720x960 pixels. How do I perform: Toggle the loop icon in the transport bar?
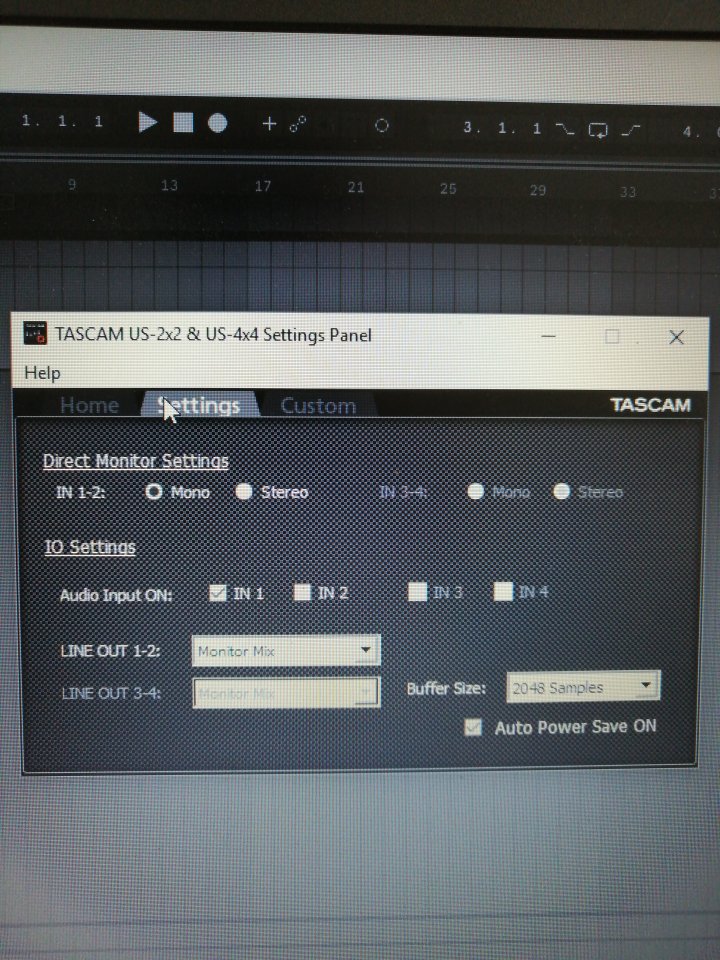[x=598, y=130]
